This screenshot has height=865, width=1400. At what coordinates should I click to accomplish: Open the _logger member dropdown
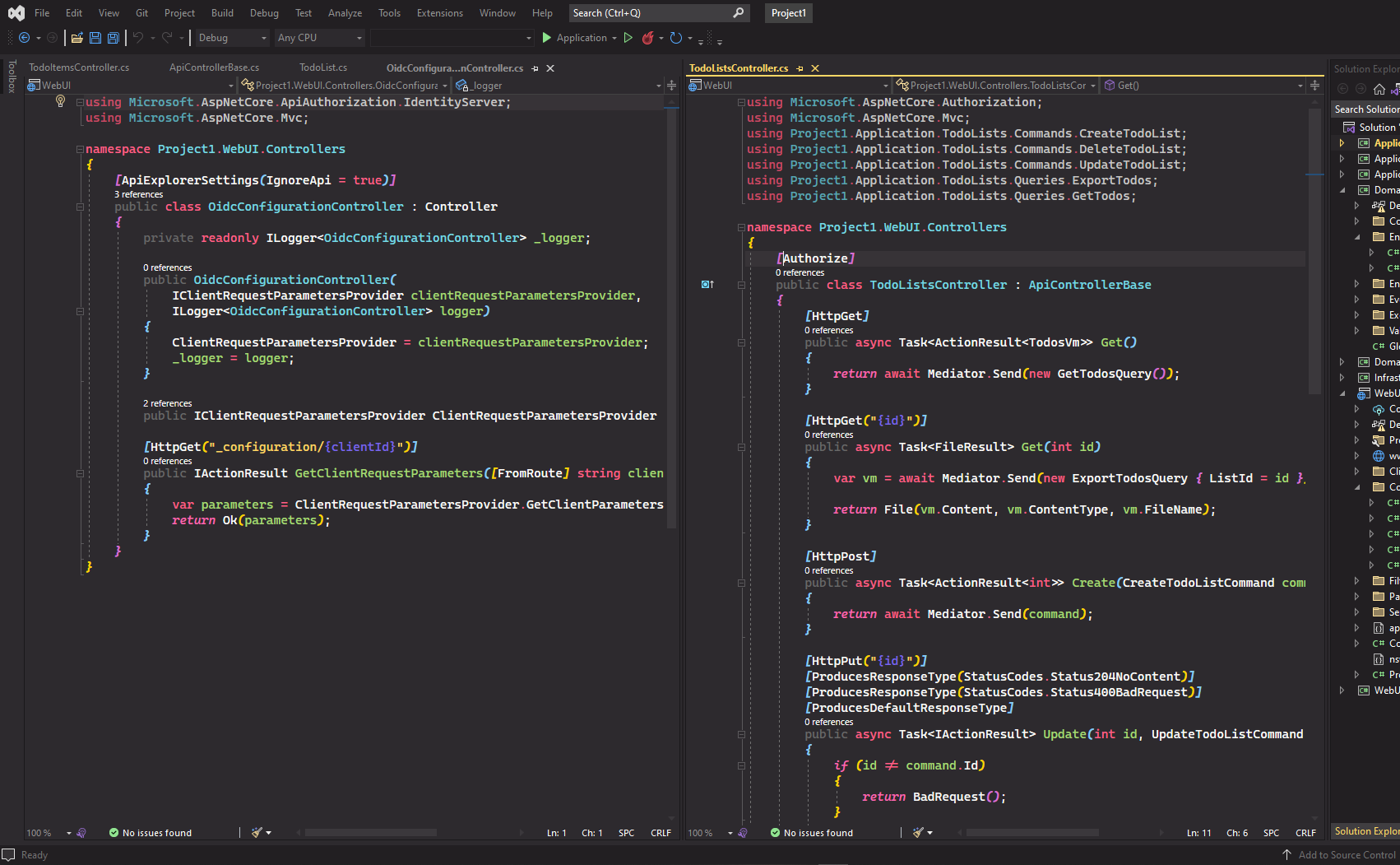click(559, 86)
